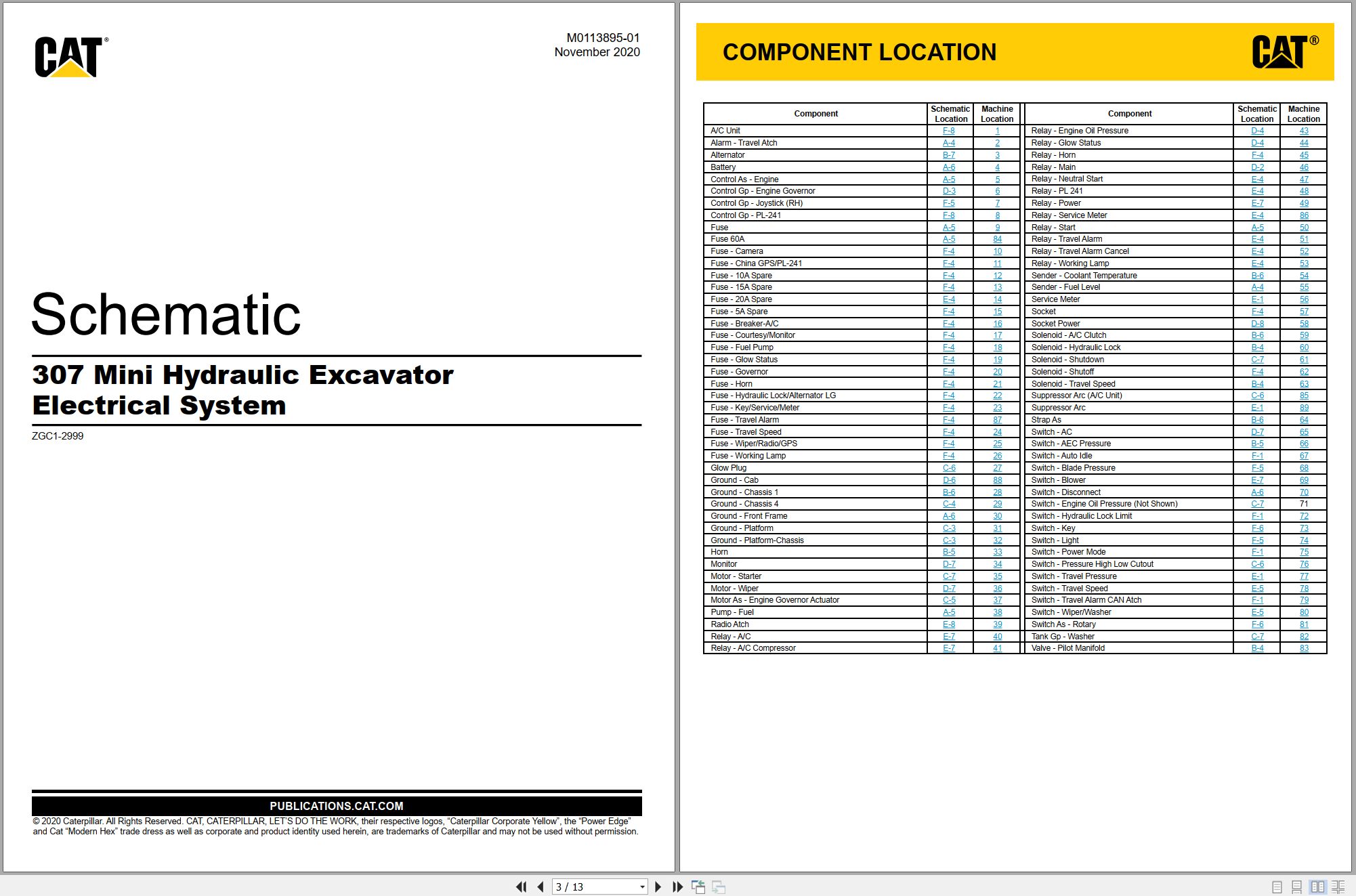Switch to continuous page layout
The height and width of the screenshot is (896, 1356).
(1296, 887)
